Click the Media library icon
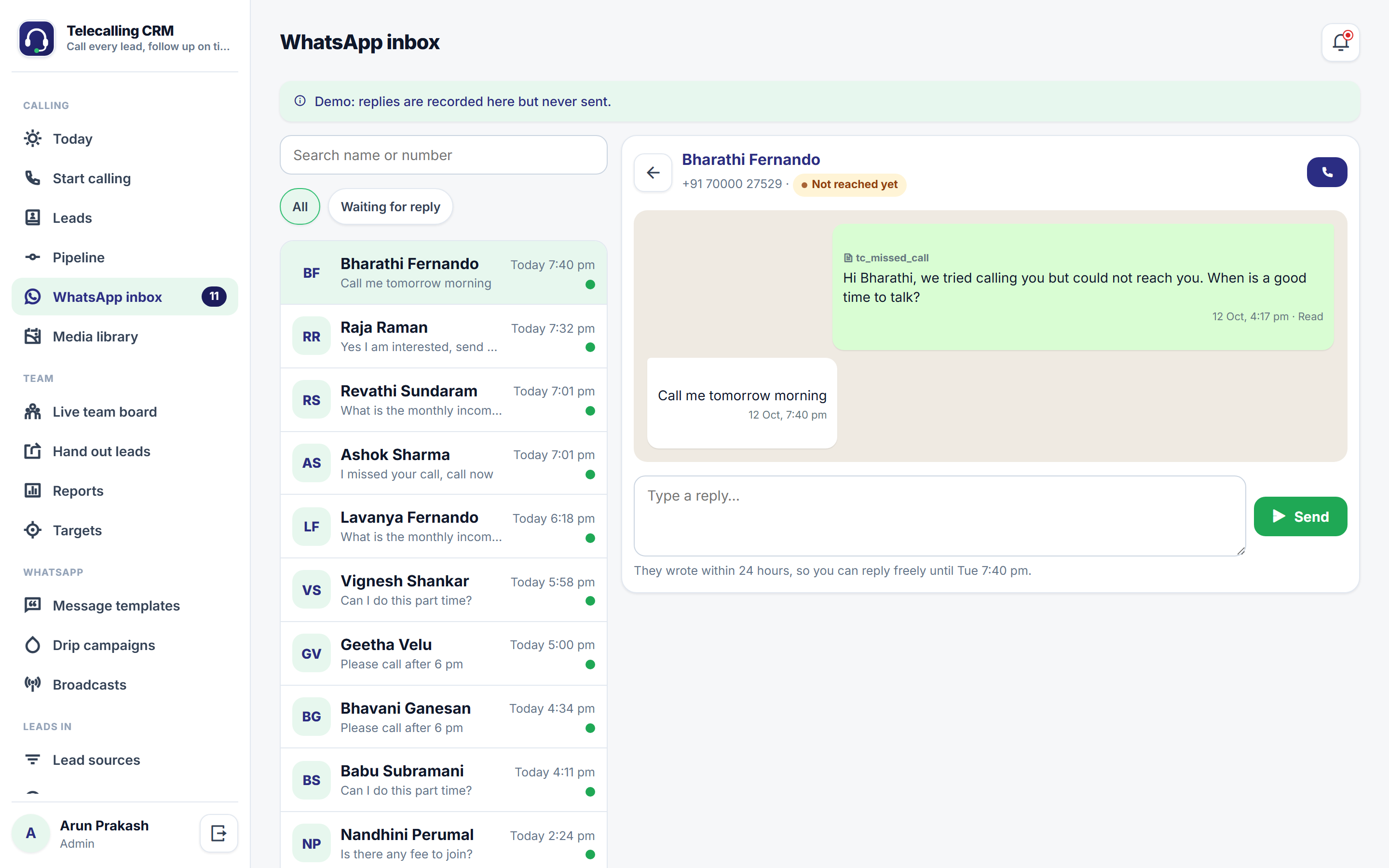This screenshot has width=1389, height=868. click(33, 337)
